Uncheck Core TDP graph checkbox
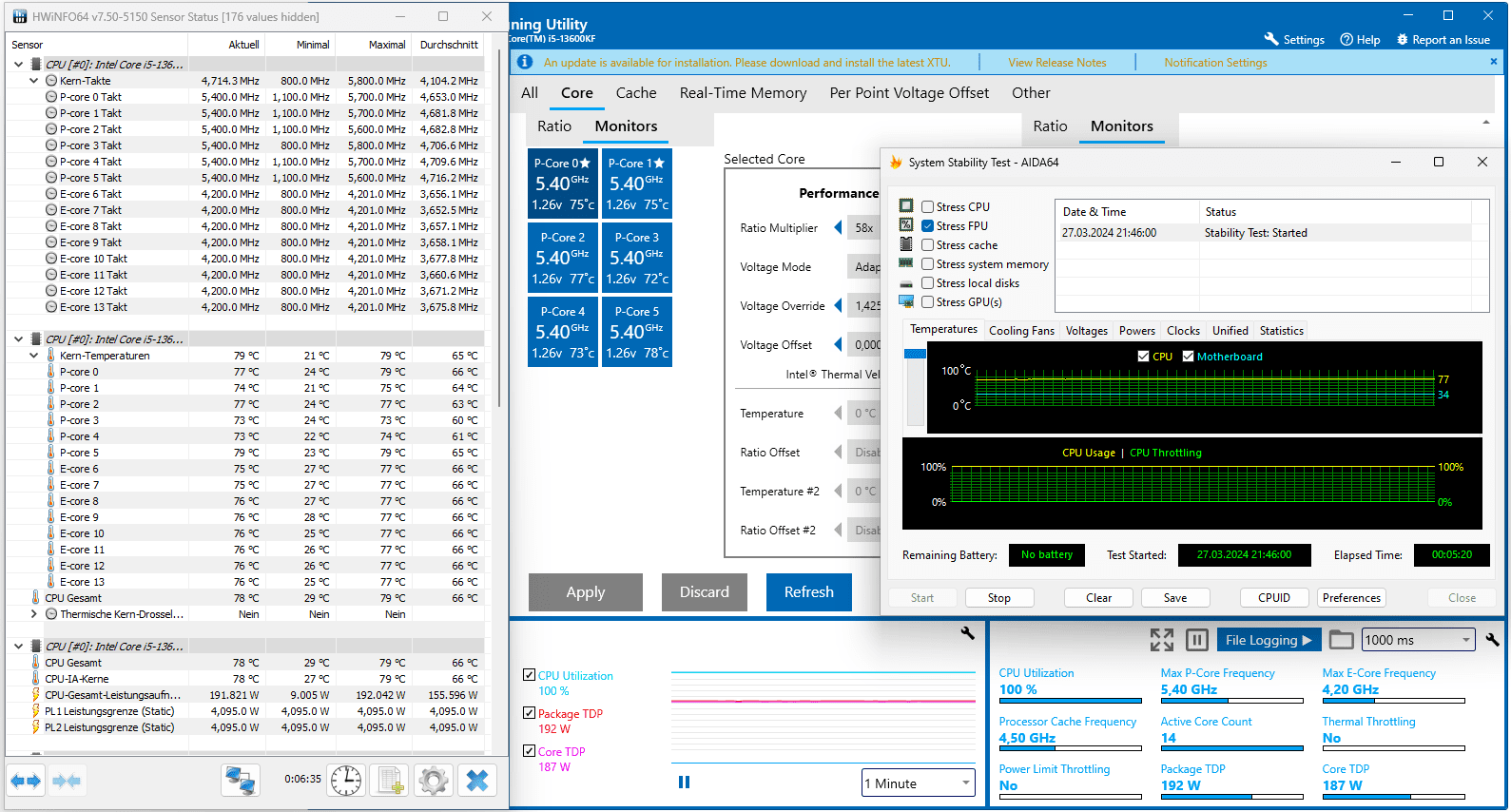The width and height of the screenshot is (1511, 812). [x=529, y=750]
